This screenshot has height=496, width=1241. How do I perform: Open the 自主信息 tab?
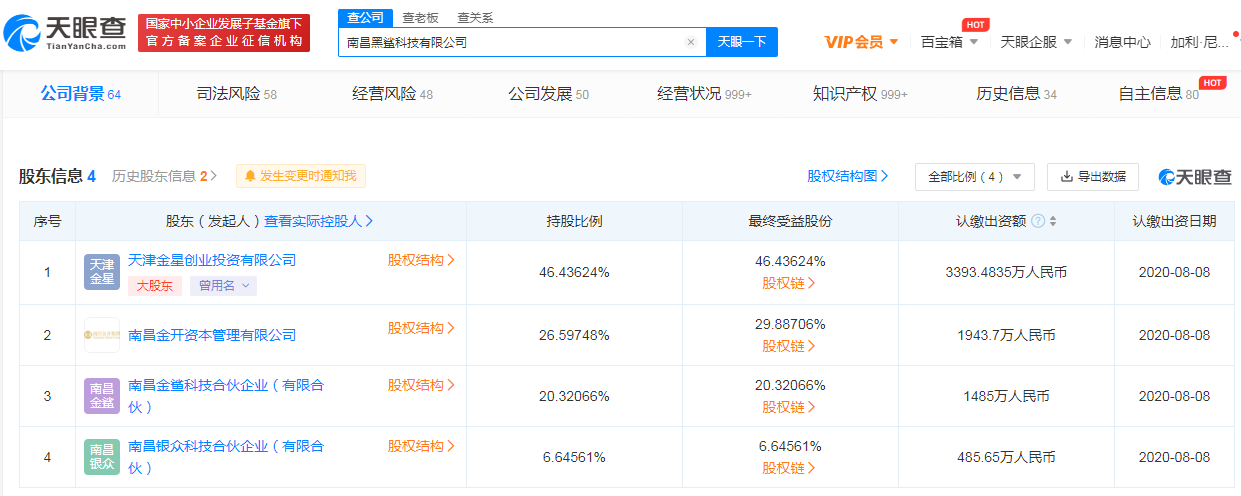tap(1160, 94)
